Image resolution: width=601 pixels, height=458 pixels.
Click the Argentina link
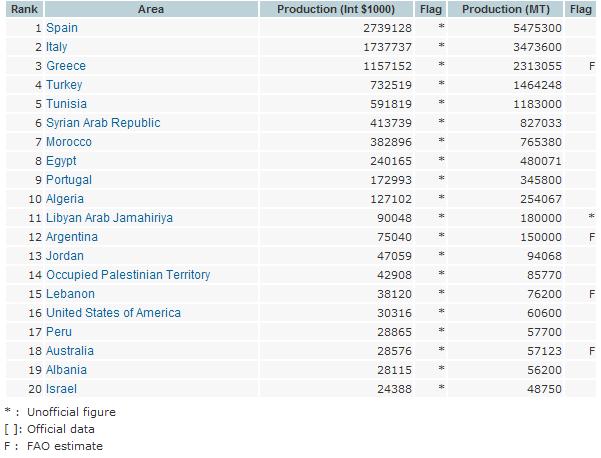pyautogui.click(x=72, y=237)
